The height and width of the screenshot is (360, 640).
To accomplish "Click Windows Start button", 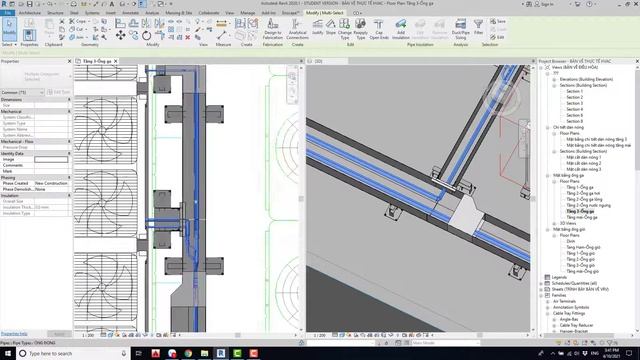I will point(8,353).
